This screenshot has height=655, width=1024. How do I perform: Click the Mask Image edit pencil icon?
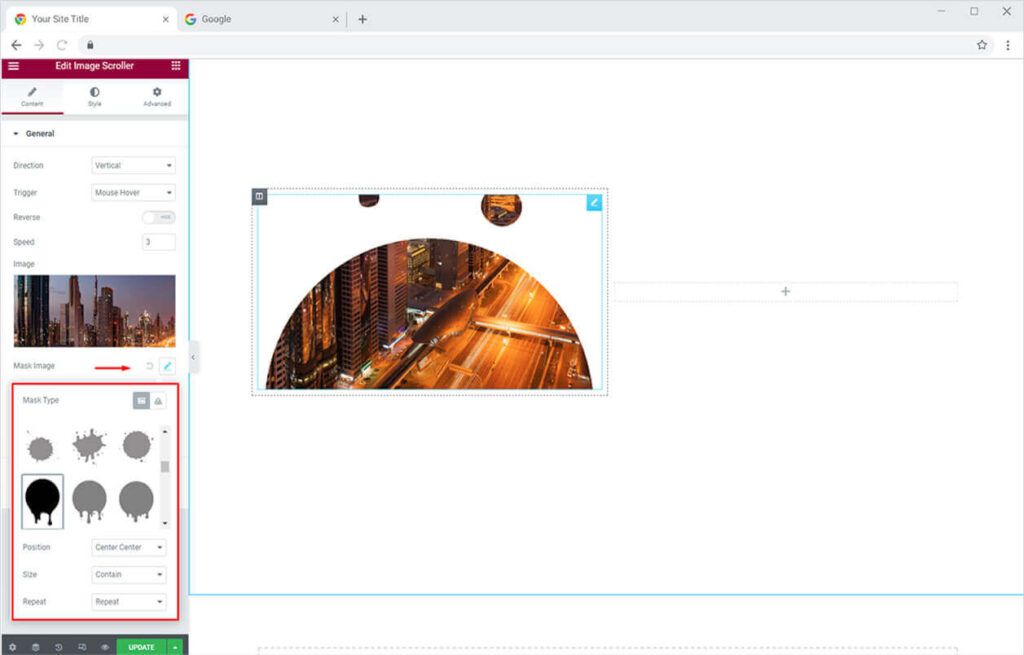click(x=167, y=367)
